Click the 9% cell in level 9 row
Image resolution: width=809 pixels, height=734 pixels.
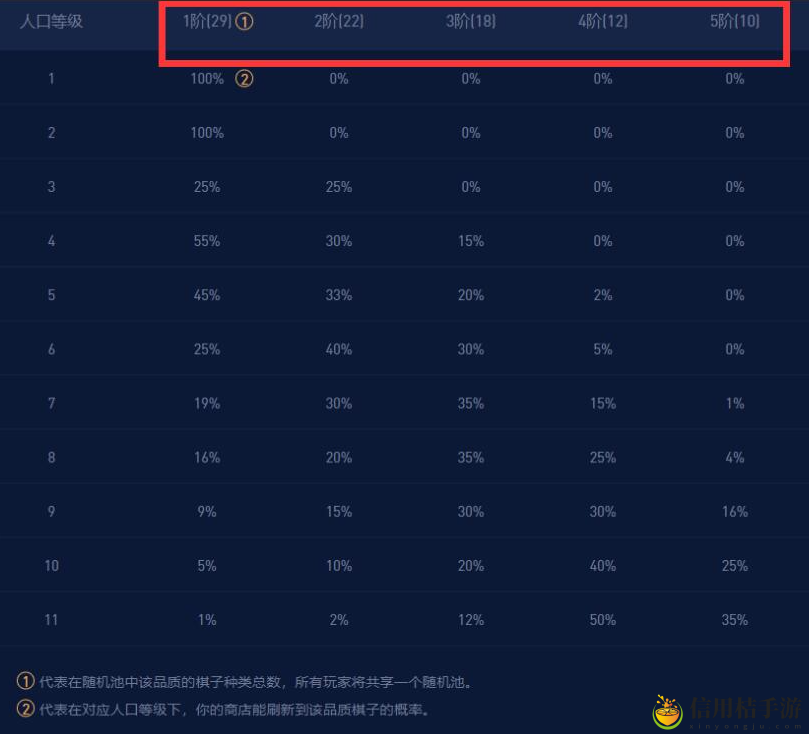(207, 512)
